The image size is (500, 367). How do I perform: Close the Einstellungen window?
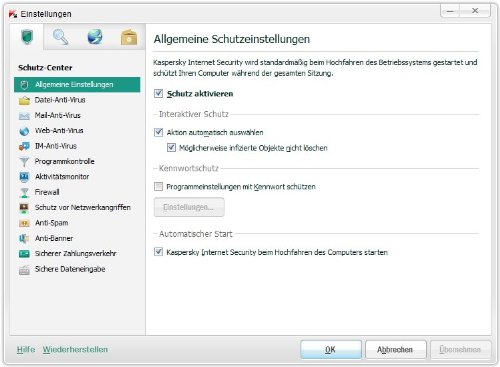click(475, 11)
